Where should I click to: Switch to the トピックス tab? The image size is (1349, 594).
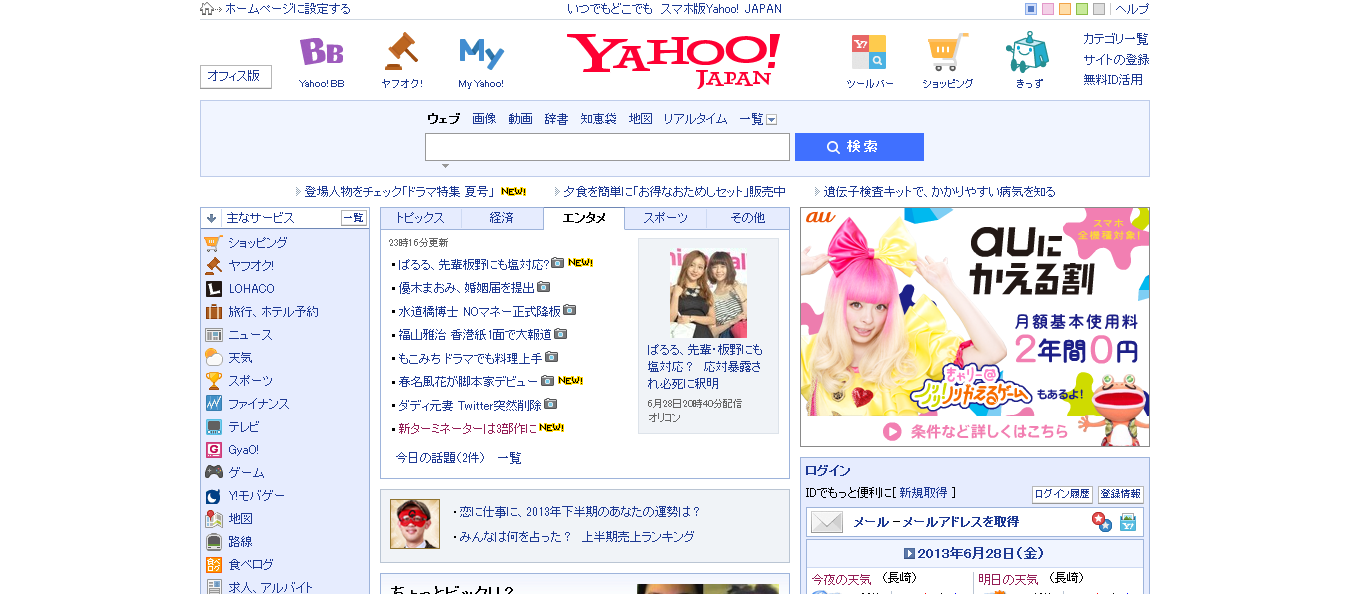click(420, 218)
